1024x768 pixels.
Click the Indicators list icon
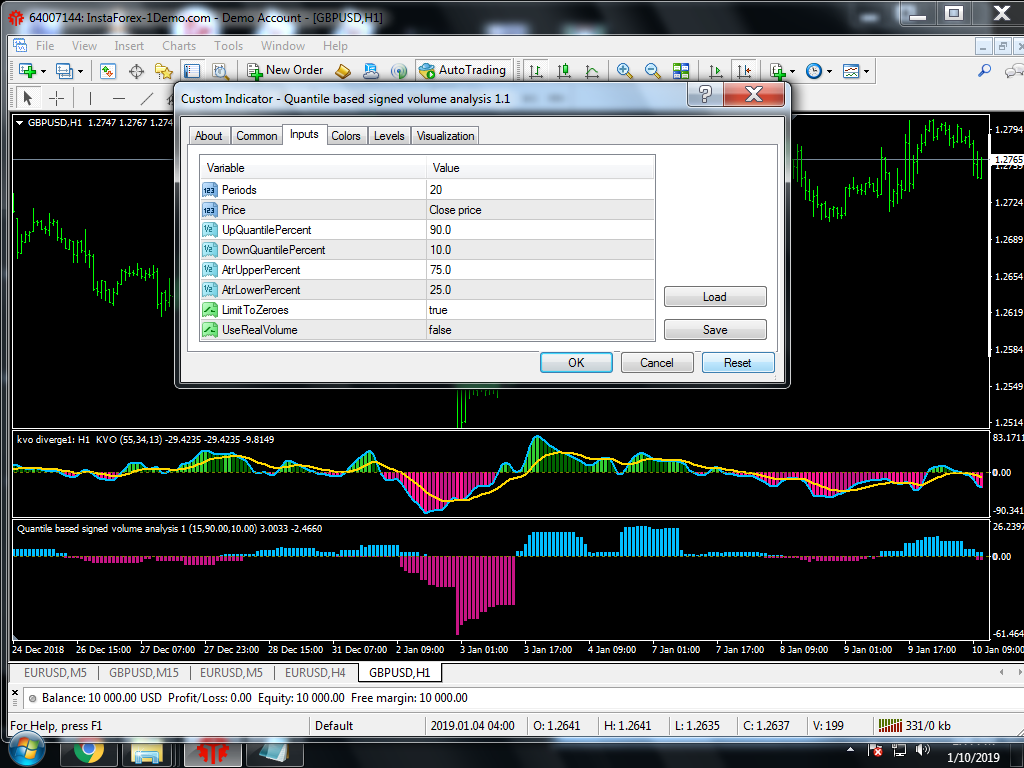[777, 71]
